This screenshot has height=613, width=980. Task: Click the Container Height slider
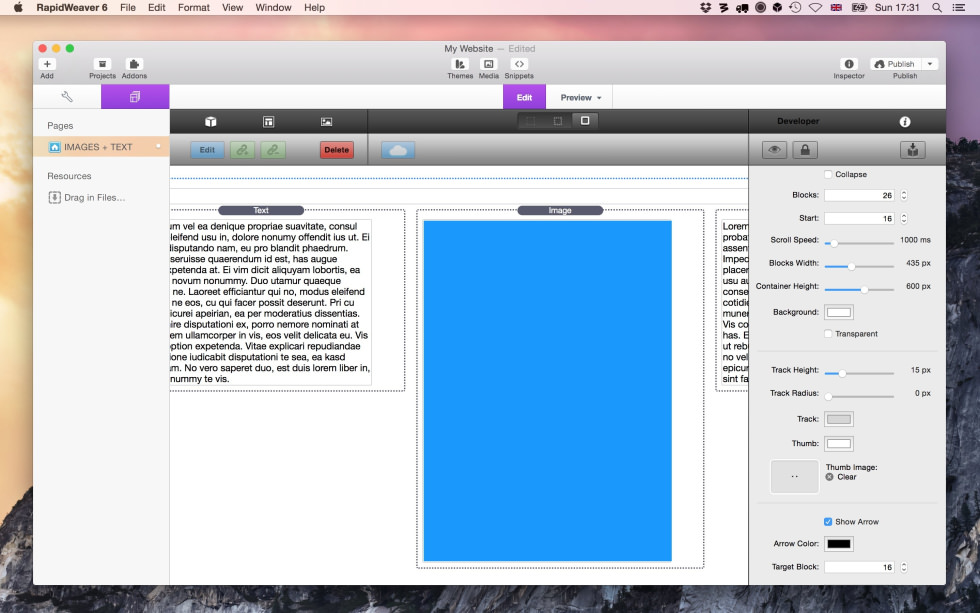859,289
